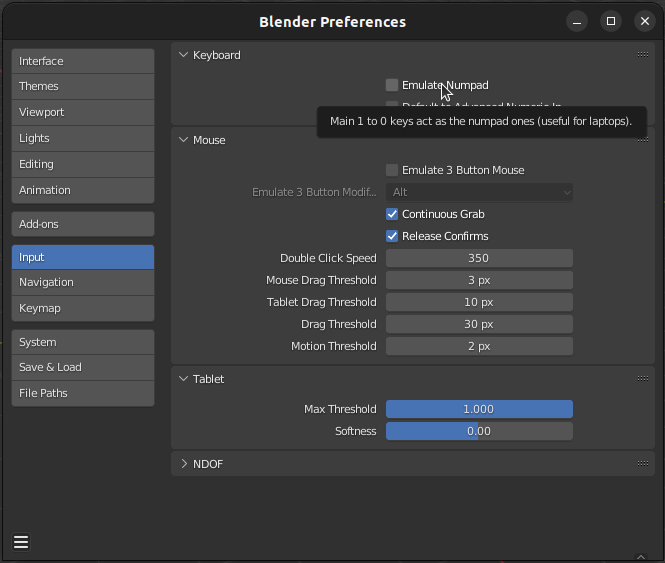
Task: Click the Double Click Speed field
Action: [479, 258]
